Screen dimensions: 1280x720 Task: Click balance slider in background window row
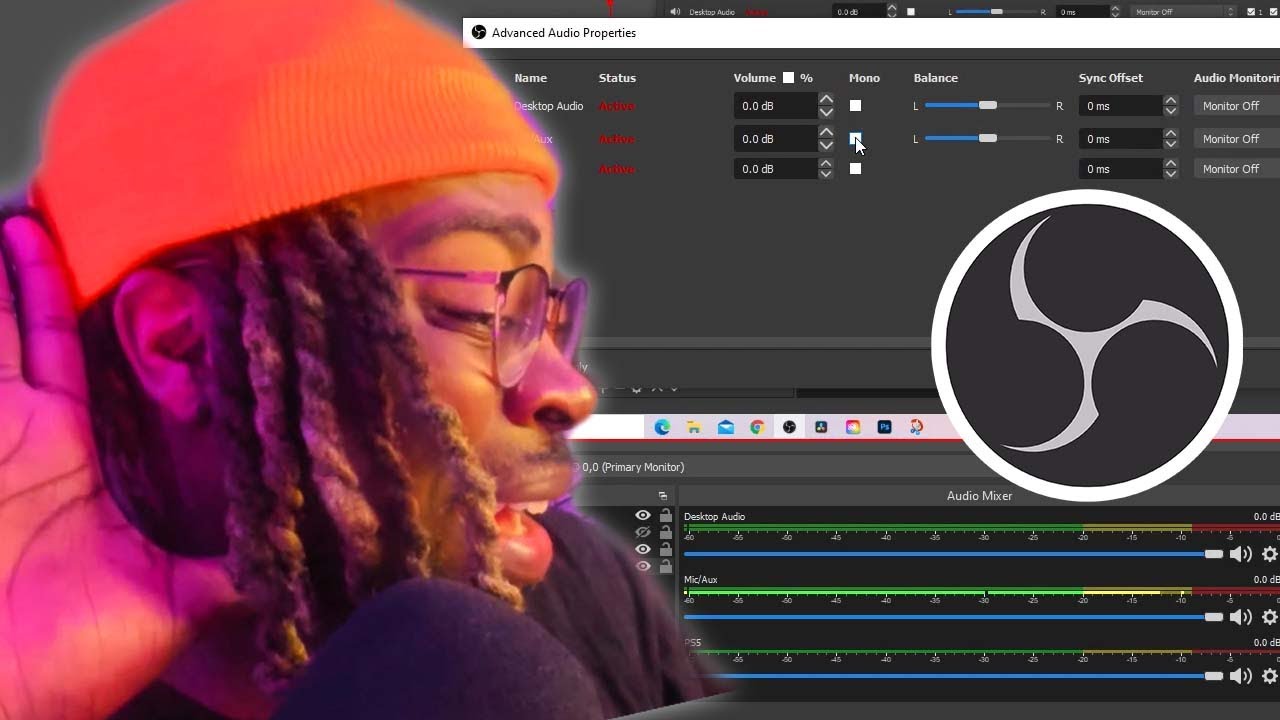[996, 12]
